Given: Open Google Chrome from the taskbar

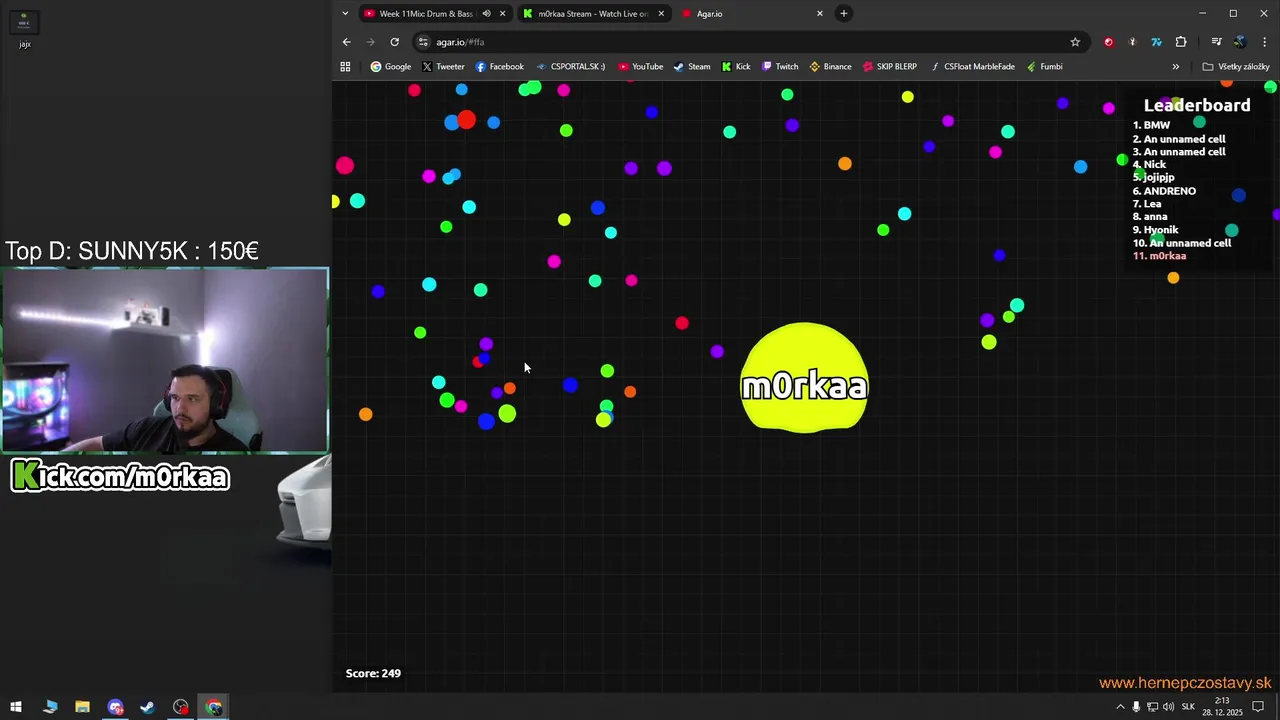Looking at the screenshot, I should [x=214, y=707].
